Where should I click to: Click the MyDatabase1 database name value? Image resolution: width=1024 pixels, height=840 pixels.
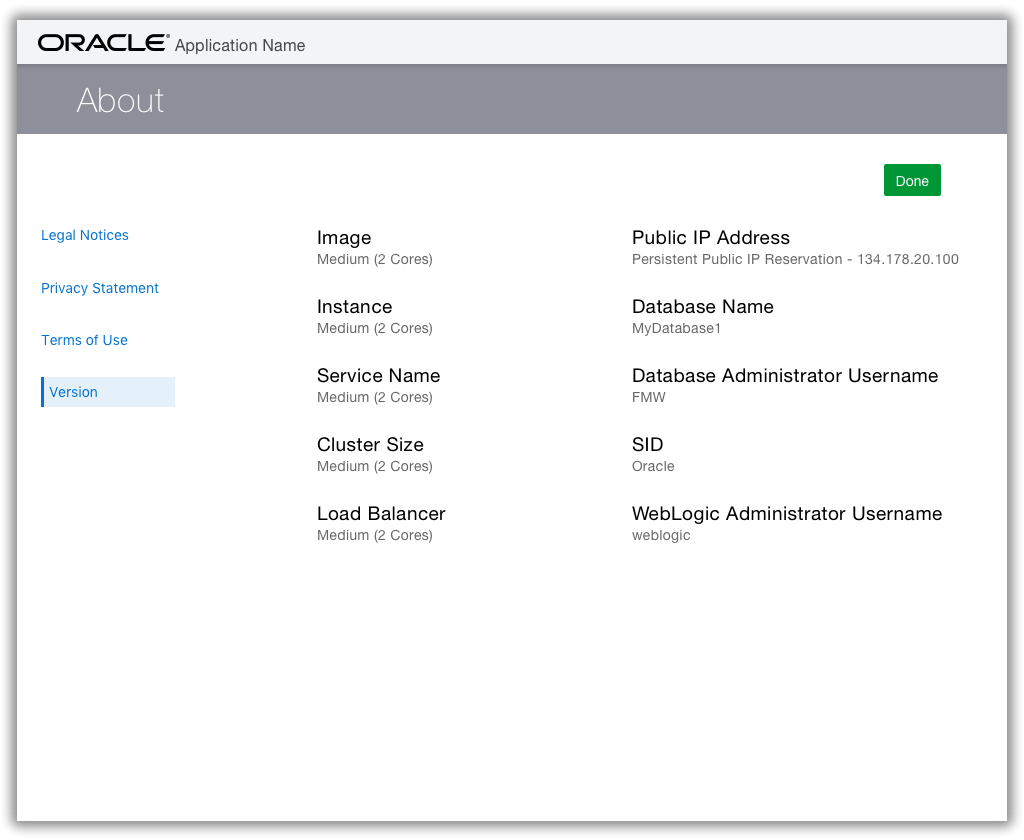click(676, 329)
